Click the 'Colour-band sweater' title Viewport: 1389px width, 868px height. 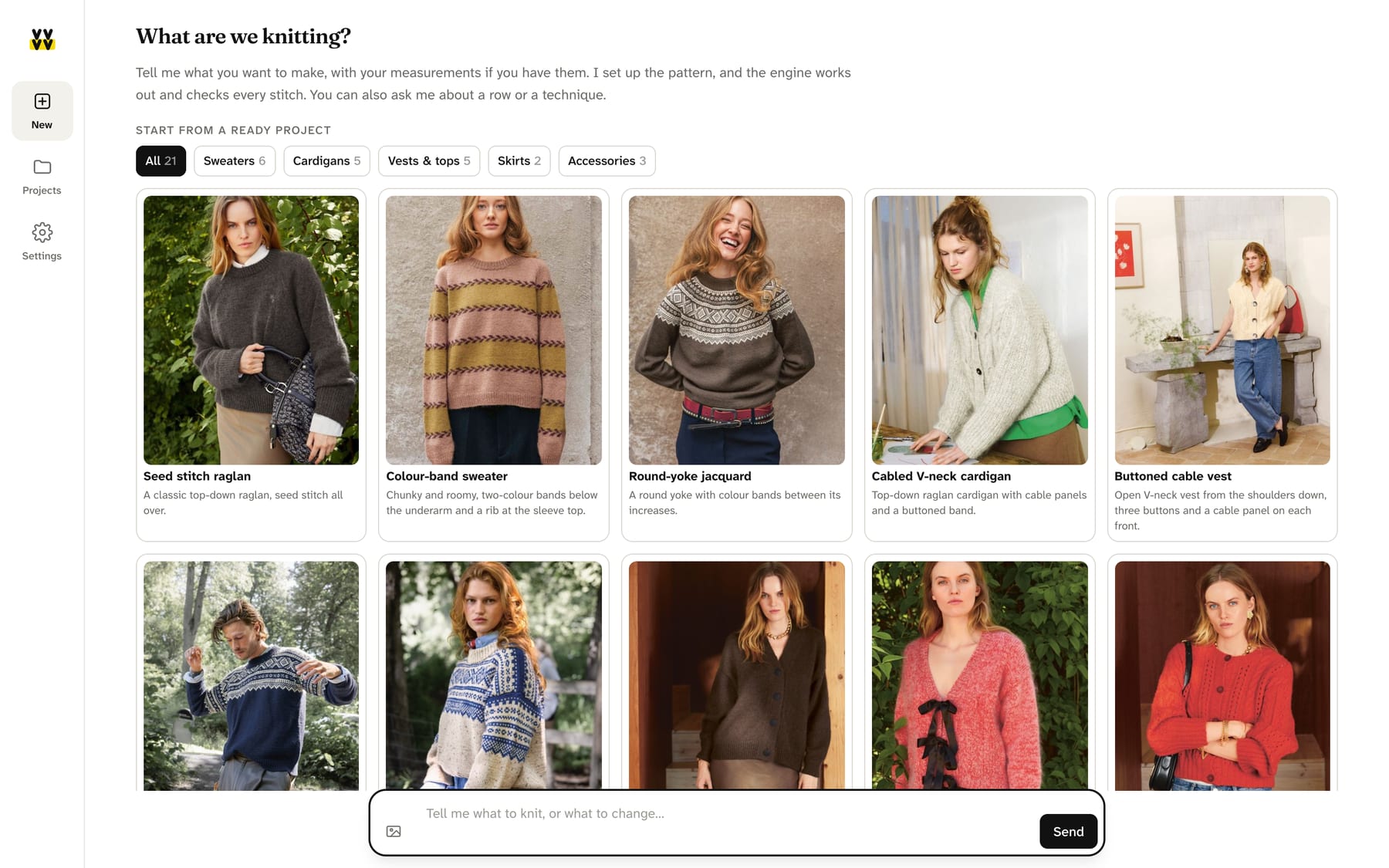point(447,476)
